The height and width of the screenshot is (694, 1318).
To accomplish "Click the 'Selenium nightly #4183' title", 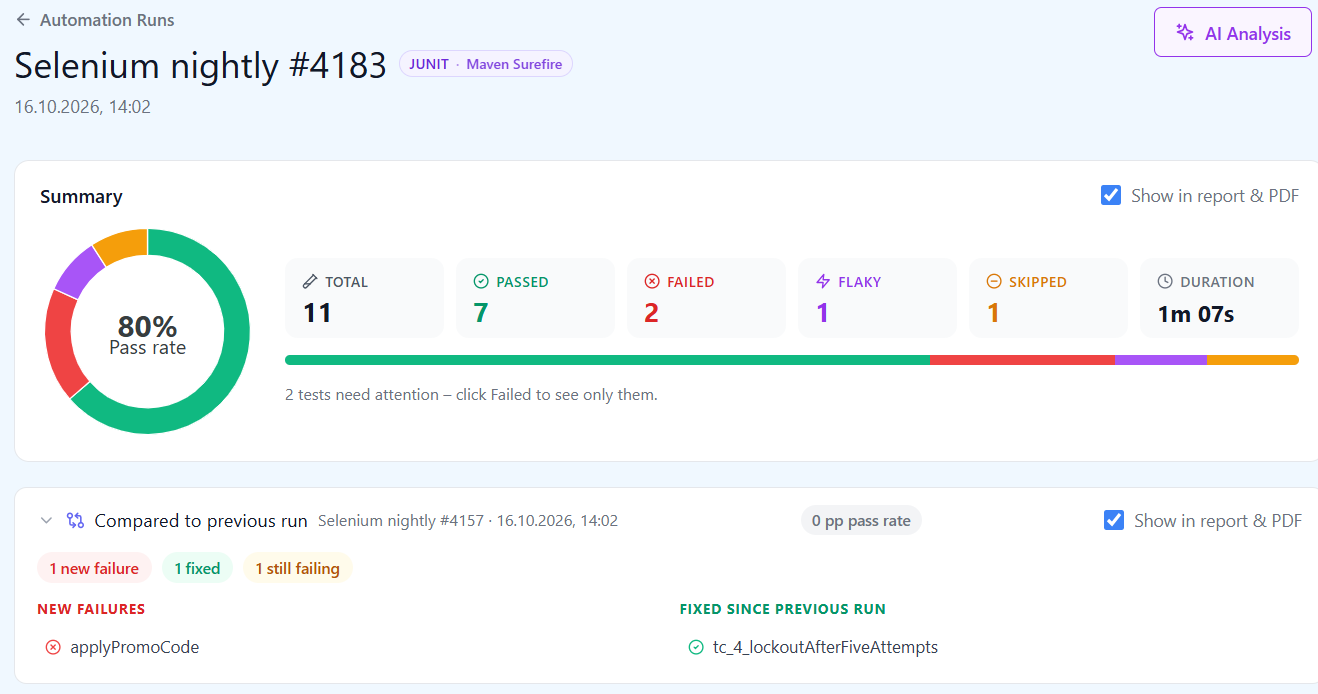I will [x=200, y=65].
